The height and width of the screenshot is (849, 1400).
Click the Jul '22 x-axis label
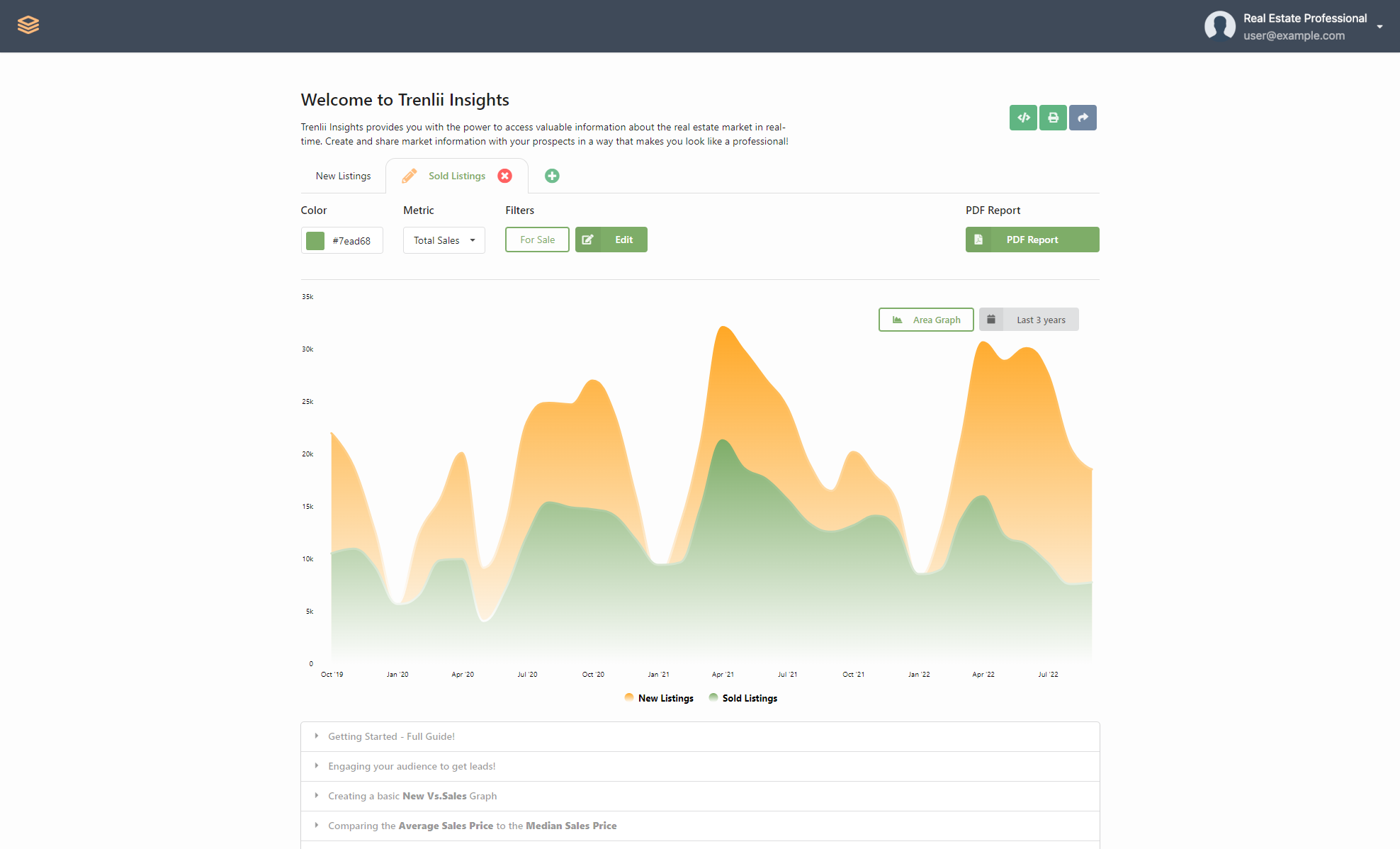click(1048, 675)
